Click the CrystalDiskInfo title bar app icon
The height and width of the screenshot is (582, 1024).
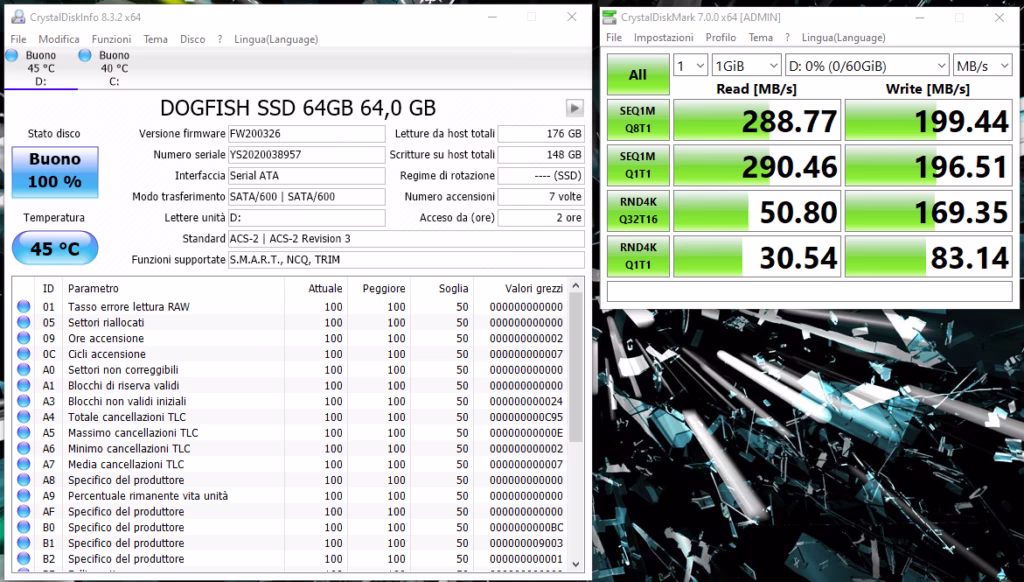tap(19, 17)
